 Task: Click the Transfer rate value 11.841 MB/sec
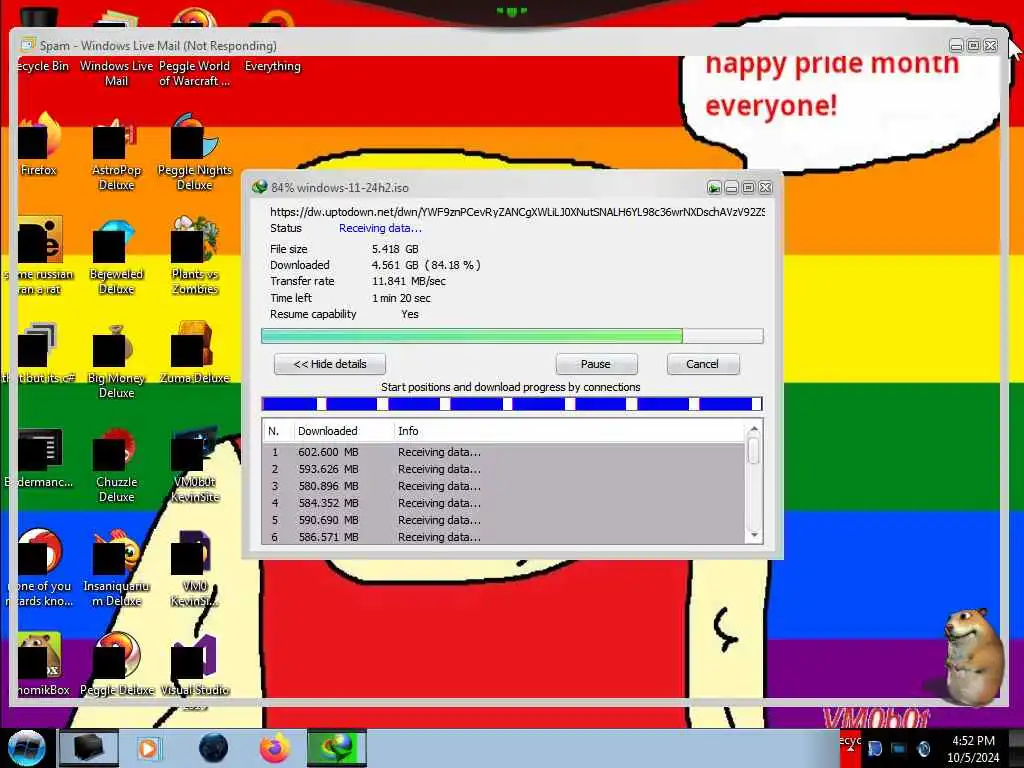[x=409, y=281]
